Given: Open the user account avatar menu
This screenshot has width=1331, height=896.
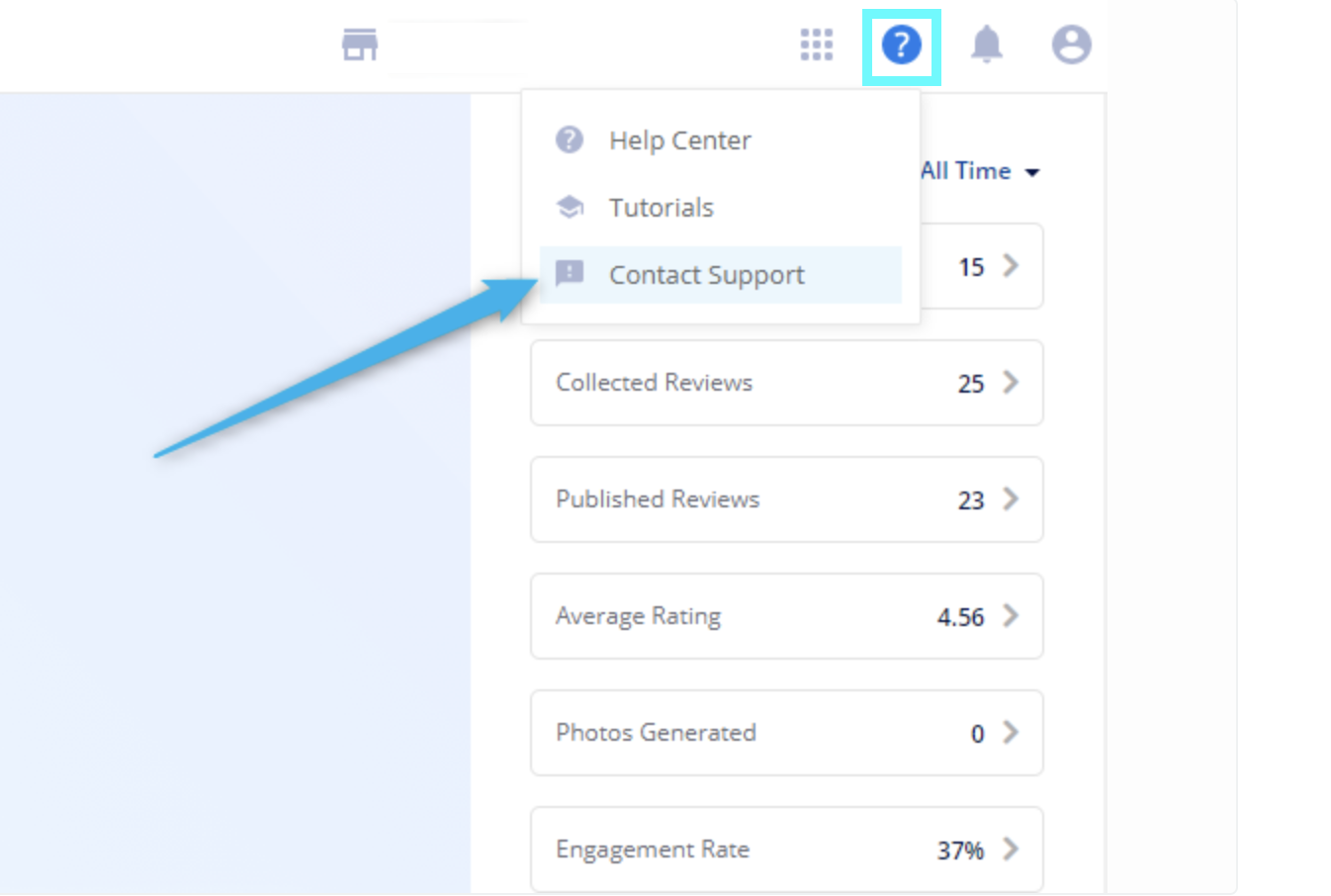Looking at the screenshot, I should 1071,45.
